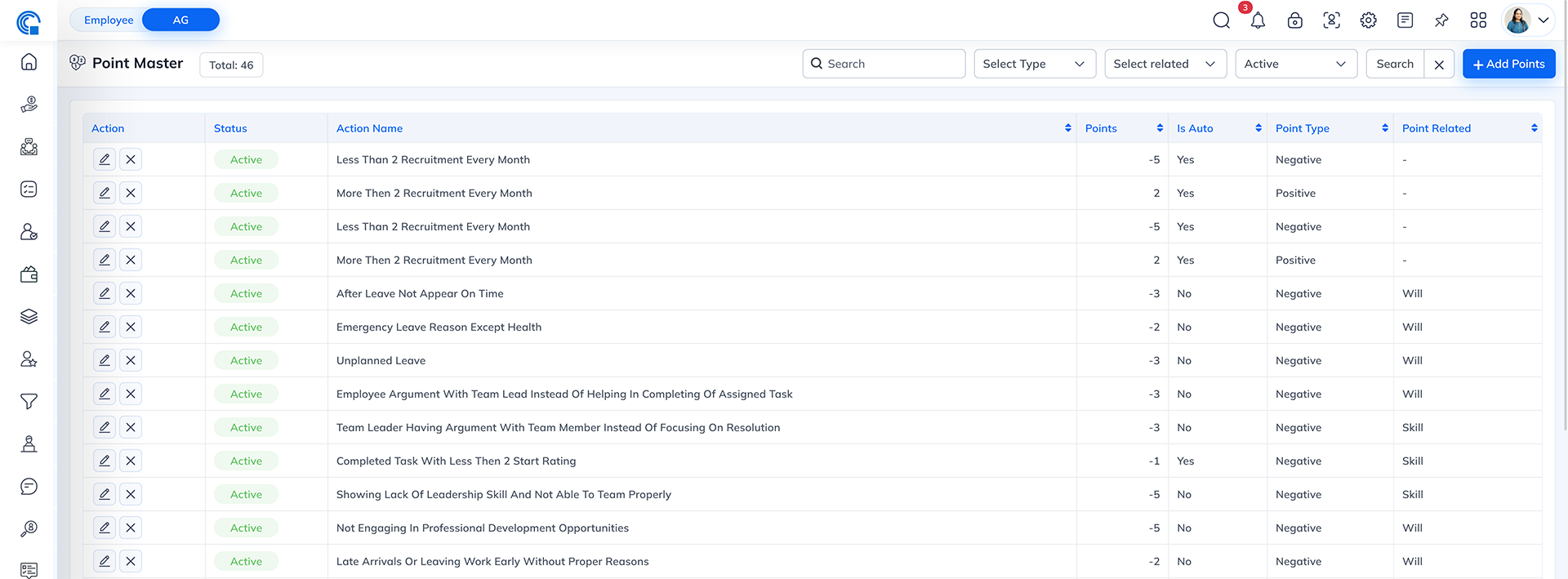This screenshot has width=1568, height=579.
Task: Click the notification bell icon
Action: pos(1258,20)
